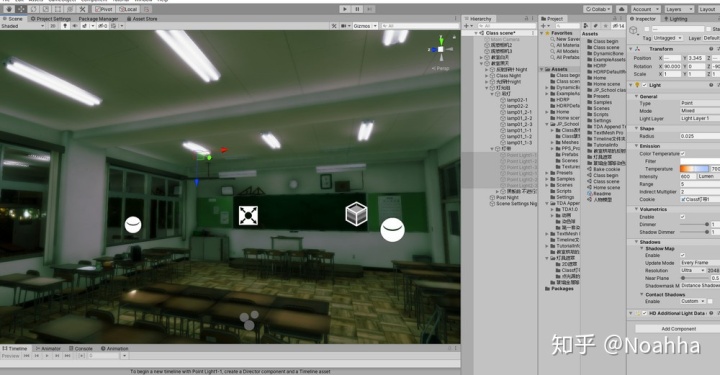
Task: Toggle the Light component enabled checkbox
Action: [645, 85]
